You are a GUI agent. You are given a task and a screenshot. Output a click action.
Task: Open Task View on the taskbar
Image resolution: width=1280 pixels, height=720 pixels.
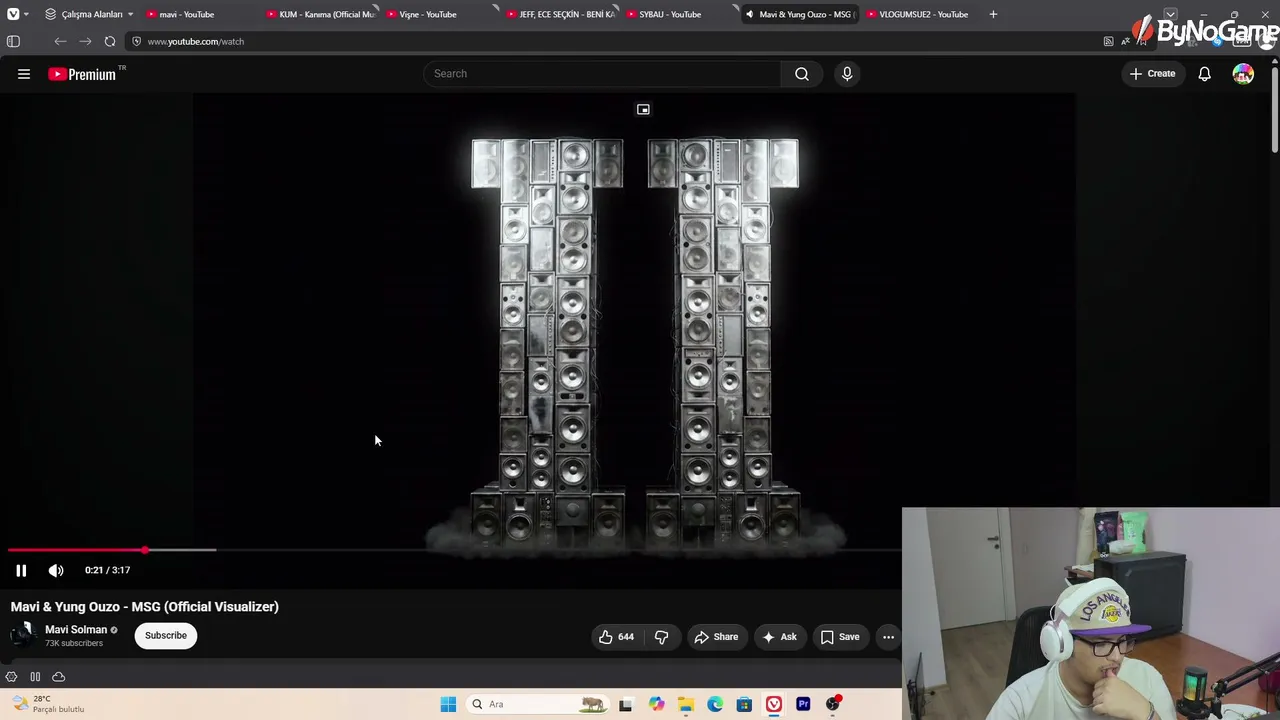pyautogui.click(x=626, y=704)
